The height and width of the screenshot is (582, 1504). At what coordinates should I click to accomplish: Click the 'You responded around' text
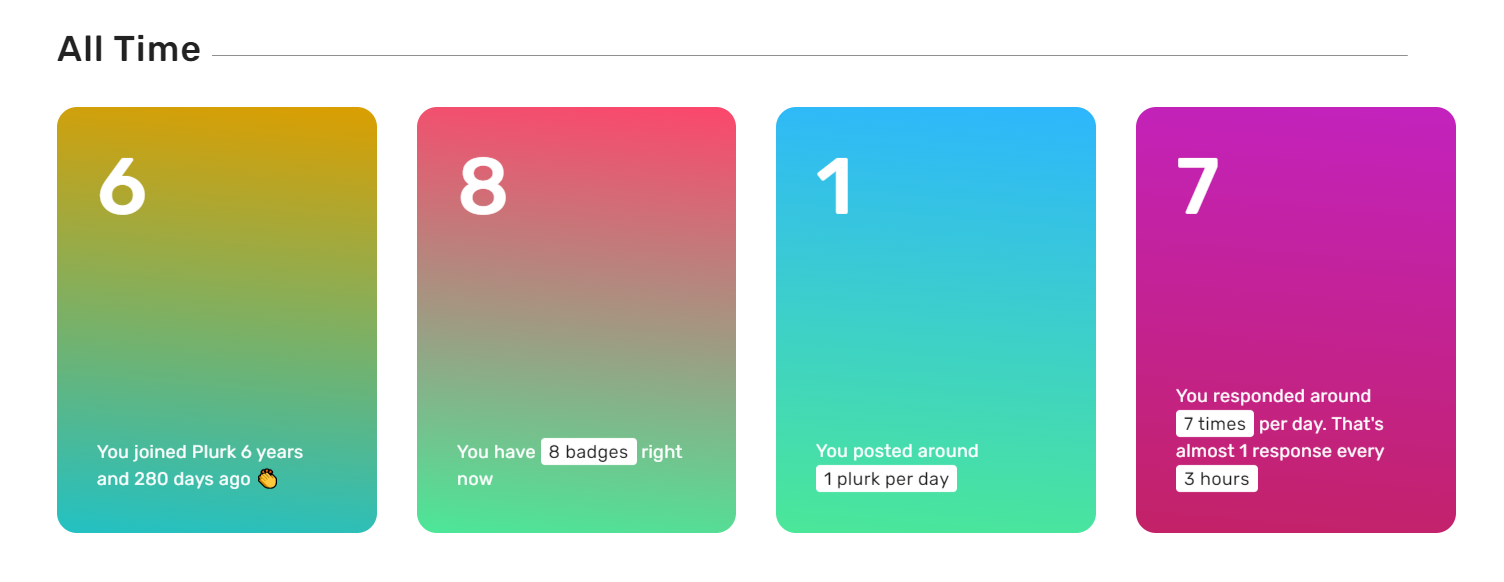[1273, 396]
